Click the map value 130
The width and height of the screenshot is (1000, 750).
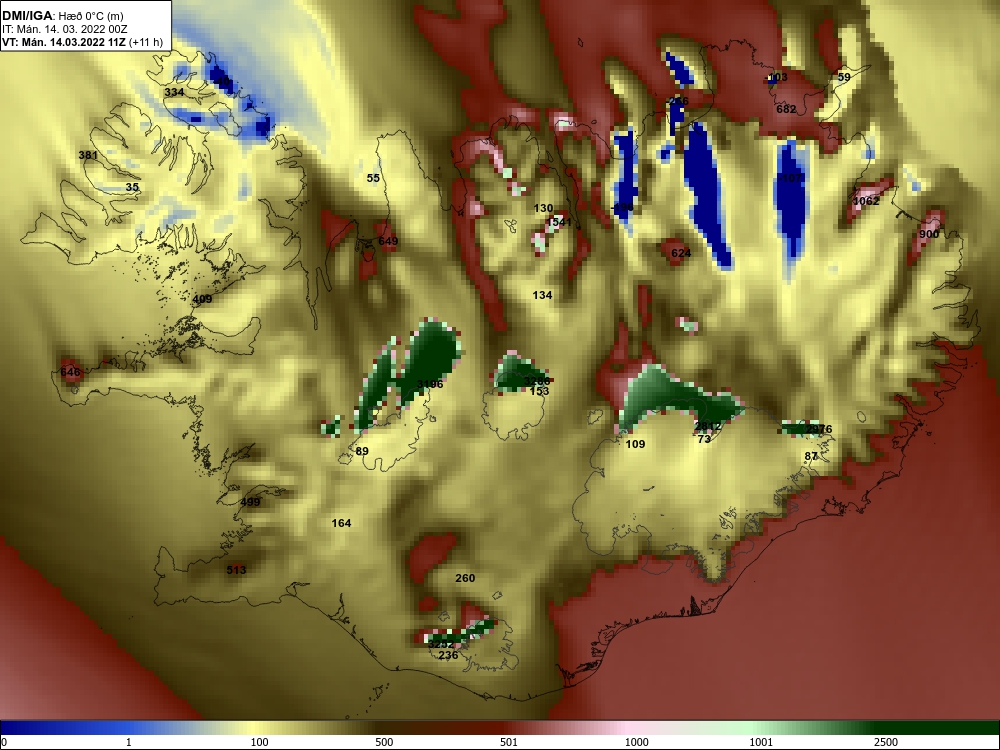tap(543, 208)
